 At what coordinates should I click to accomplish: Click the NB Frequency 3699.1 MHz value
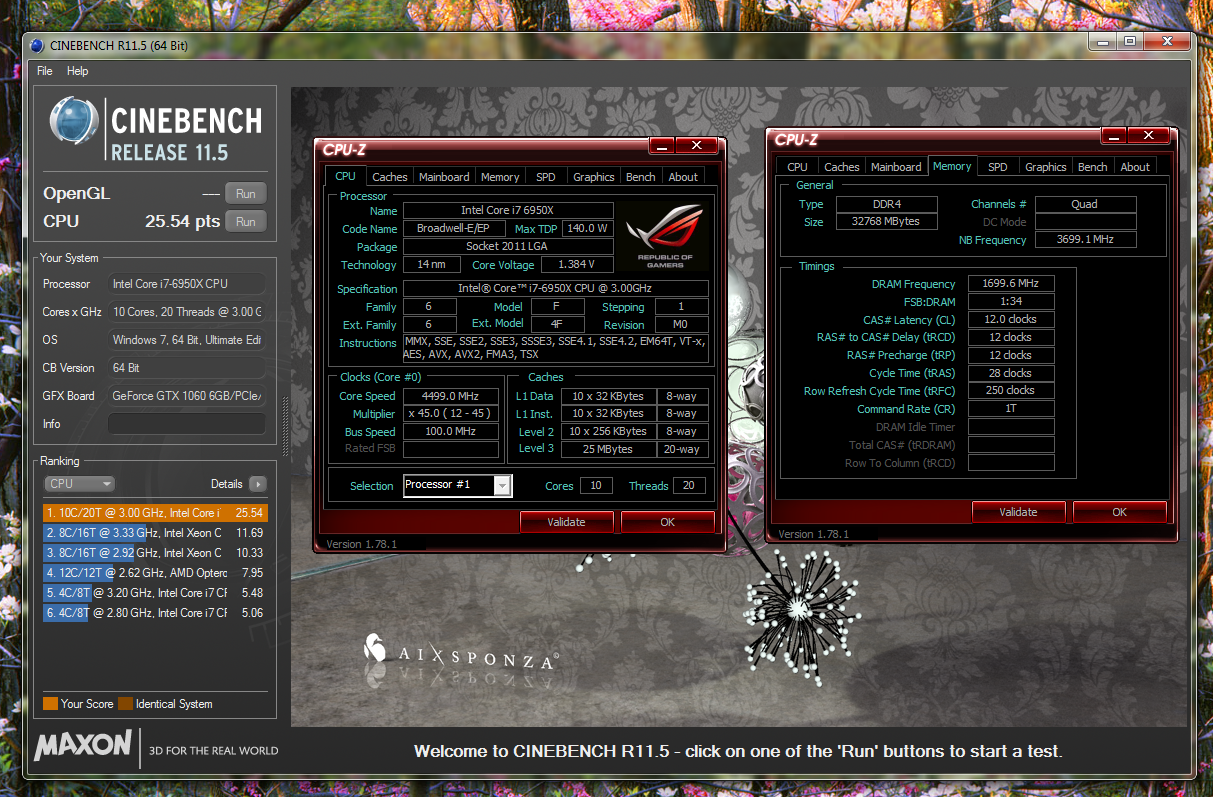pyautogui.click(x=1085, y=240)
